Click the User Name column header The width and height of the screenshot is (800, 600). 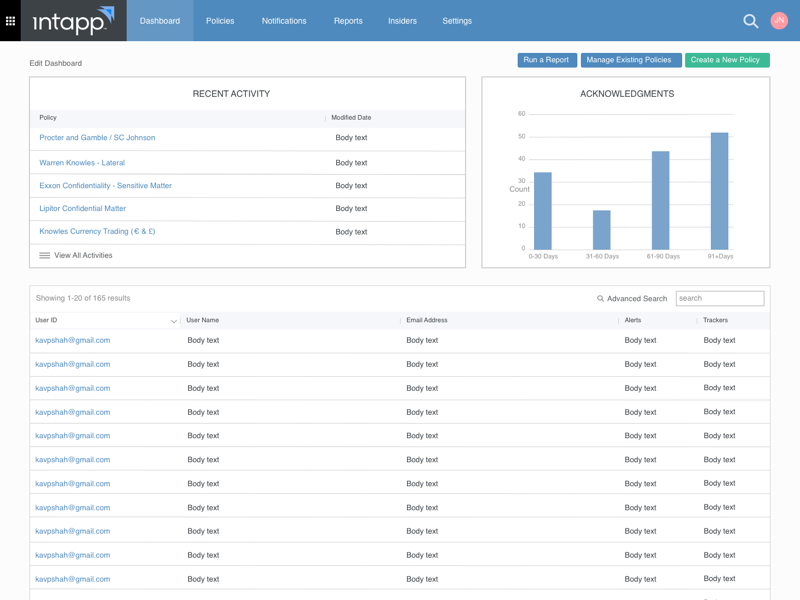tap(203, 320)
